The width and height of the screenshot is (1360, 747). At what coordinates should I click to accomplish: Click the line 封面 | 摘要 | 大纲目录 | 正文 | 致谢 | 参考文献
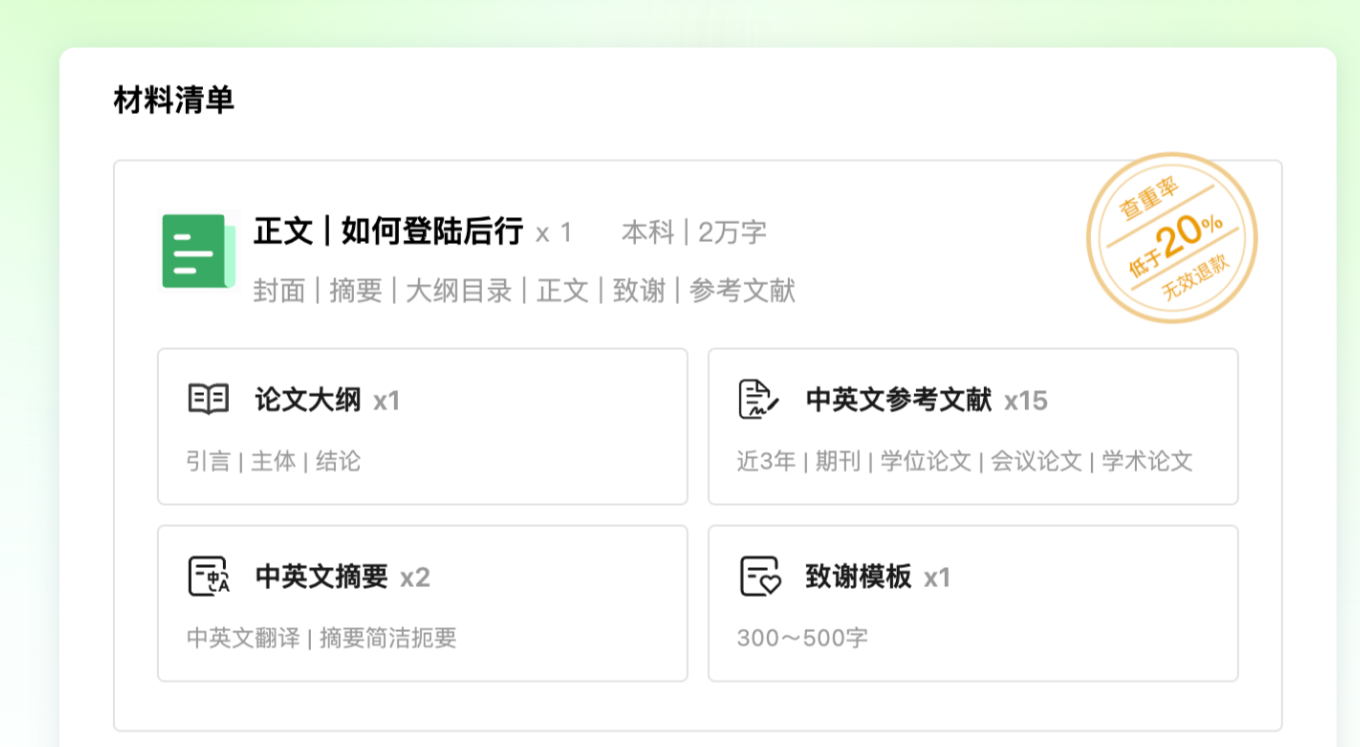pos(524,291)
